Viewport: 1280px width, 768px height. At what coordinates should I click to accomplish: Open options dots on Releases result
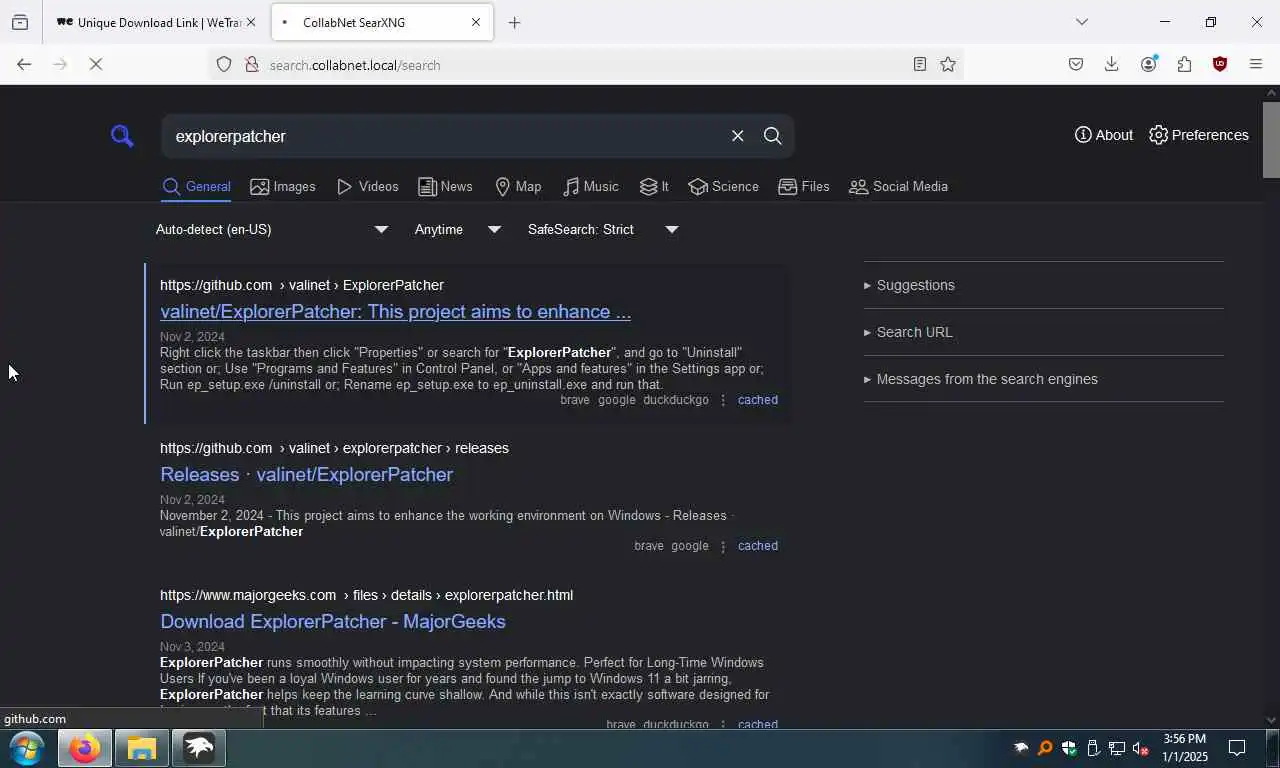(x=723, y=546)
